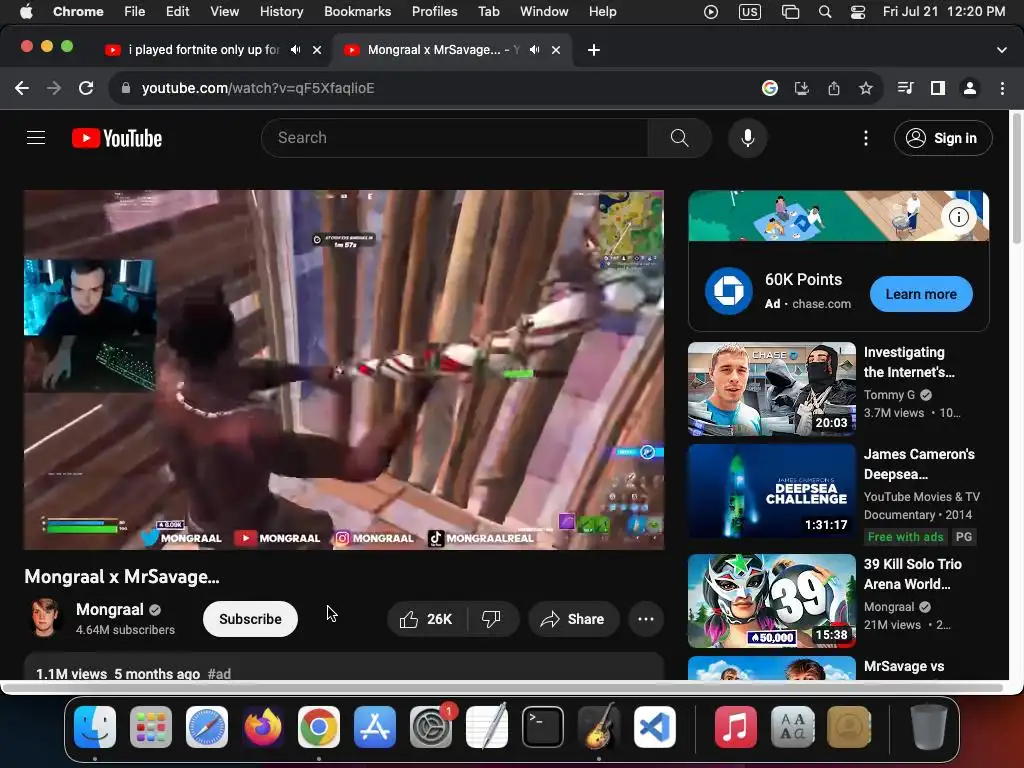Image resolution: width=1024 pixels, height=768 pixels.
Task: Open the Mongraal channel name link
Action: click(110, 609)
